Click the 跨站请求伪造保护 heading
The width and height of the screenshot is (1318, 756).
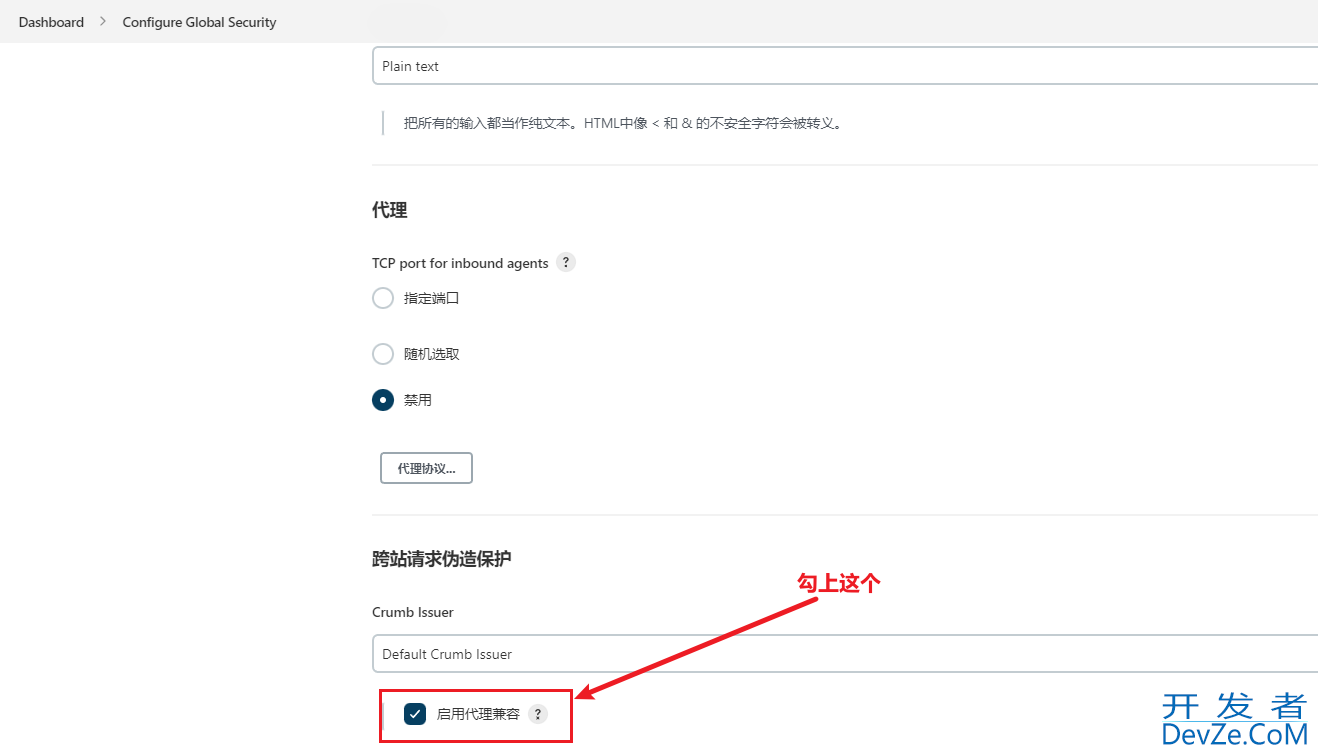(442, 559)
